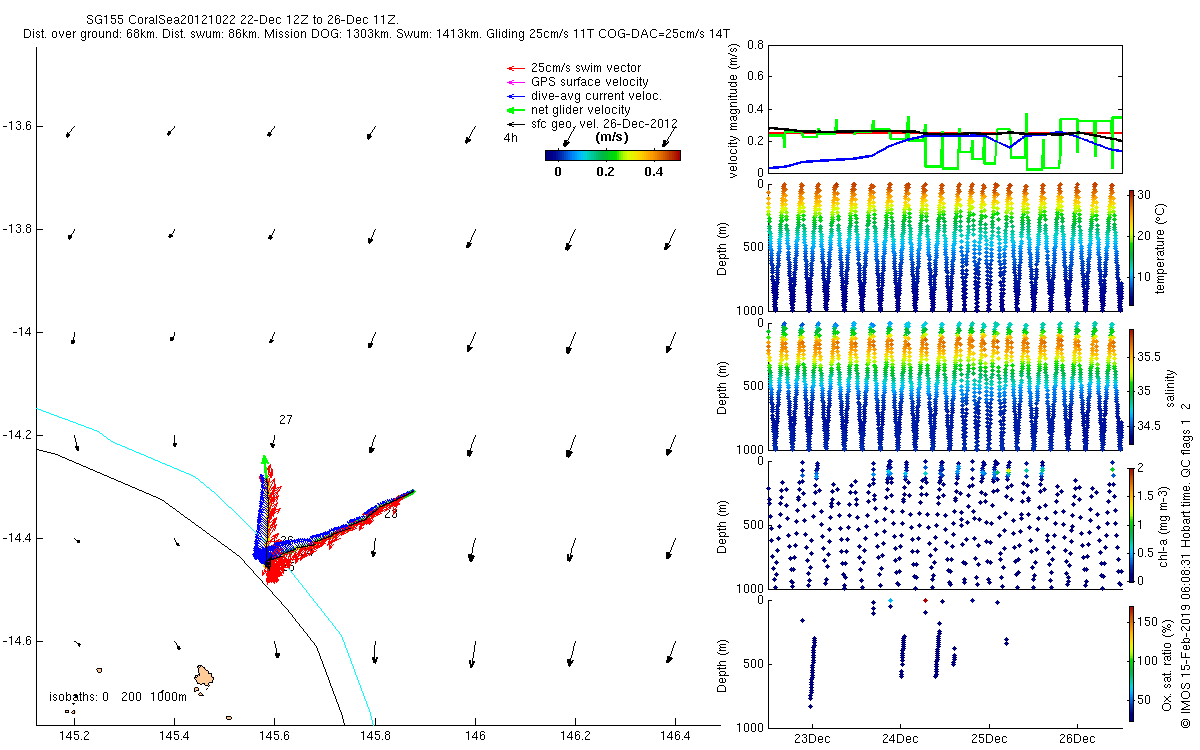Click the isobaths legend text
The width and height of the screenshot is (1200, 750).
pyautogui.click(x=118, y=697)
